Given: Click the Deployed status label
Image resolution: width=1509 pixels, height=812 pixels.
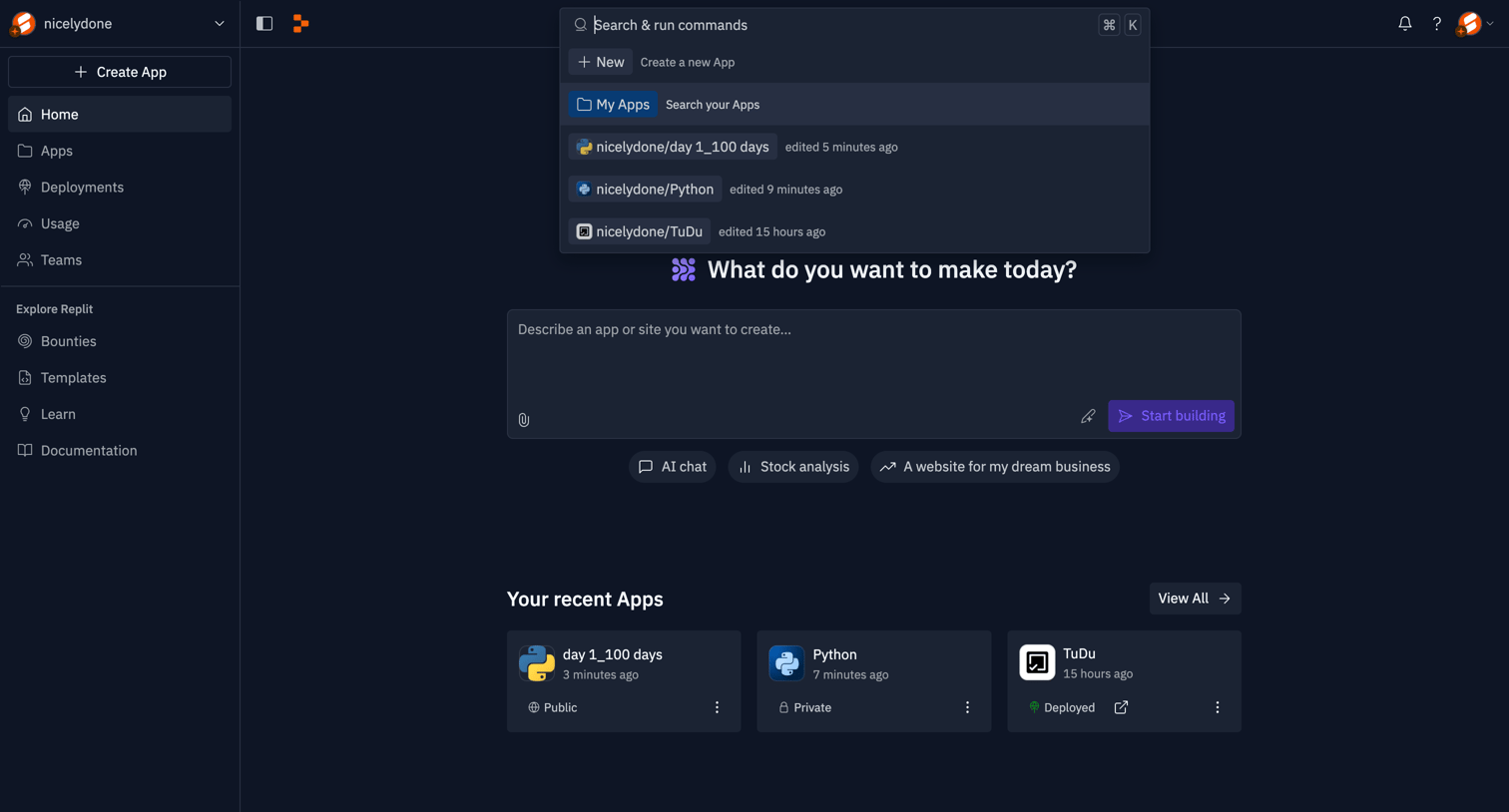Looking at the screenshot, I should 1062,707.
